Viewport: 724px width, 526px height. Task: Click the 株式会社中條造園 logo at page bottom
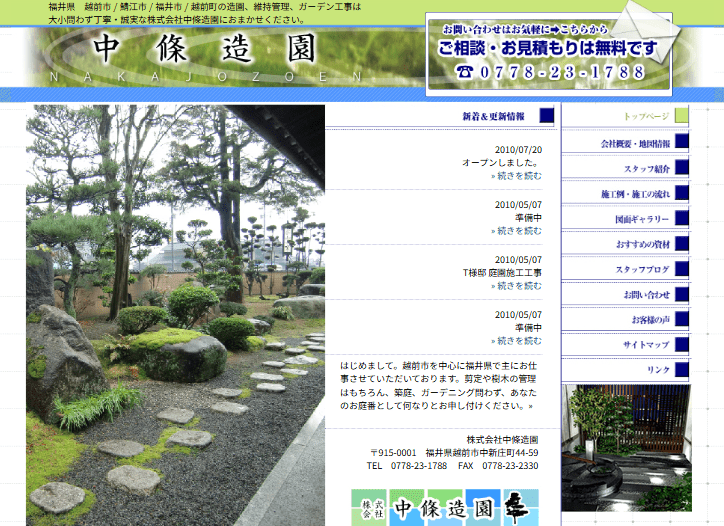click(445, 507)
